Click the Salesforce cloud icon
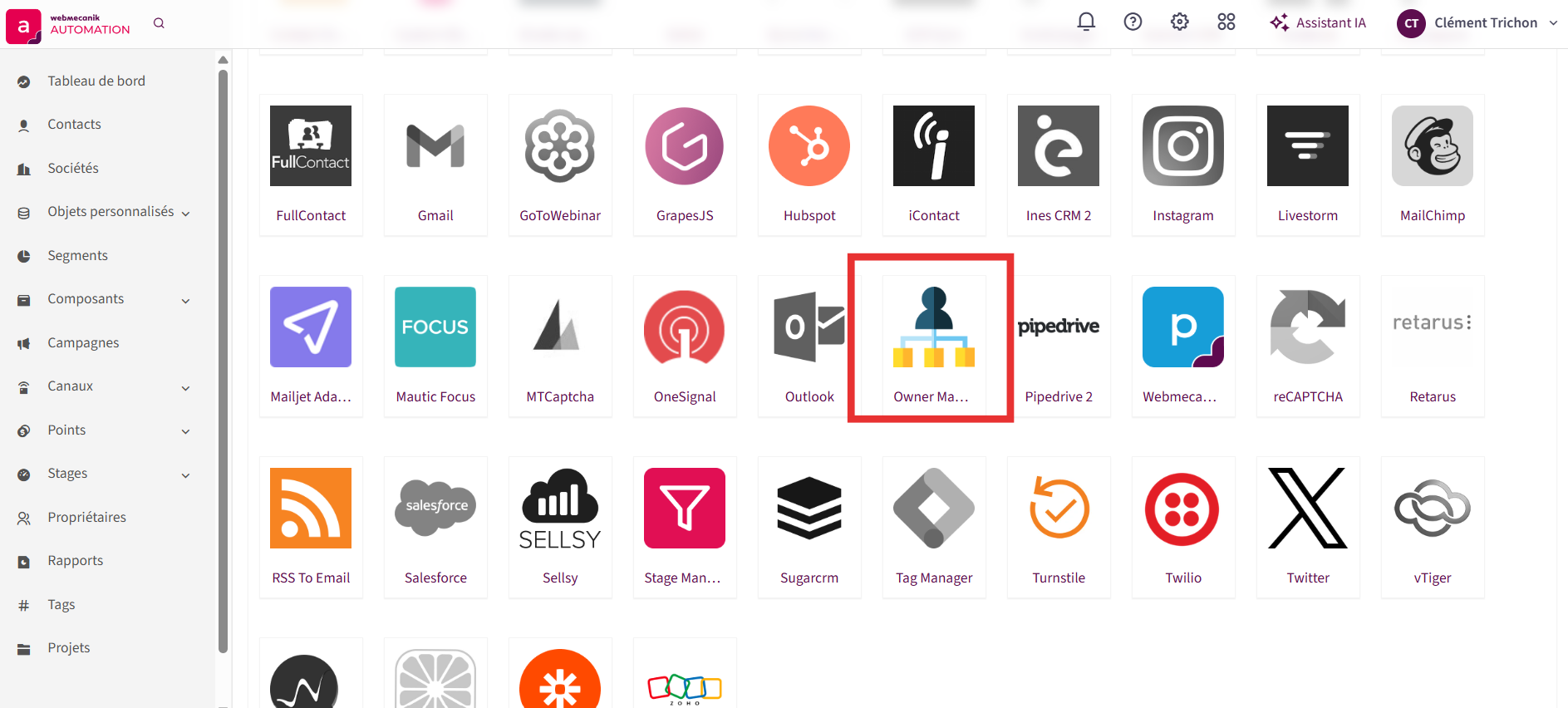Image resolution: width=1568 pixels, height=708 pixels. 435,509
